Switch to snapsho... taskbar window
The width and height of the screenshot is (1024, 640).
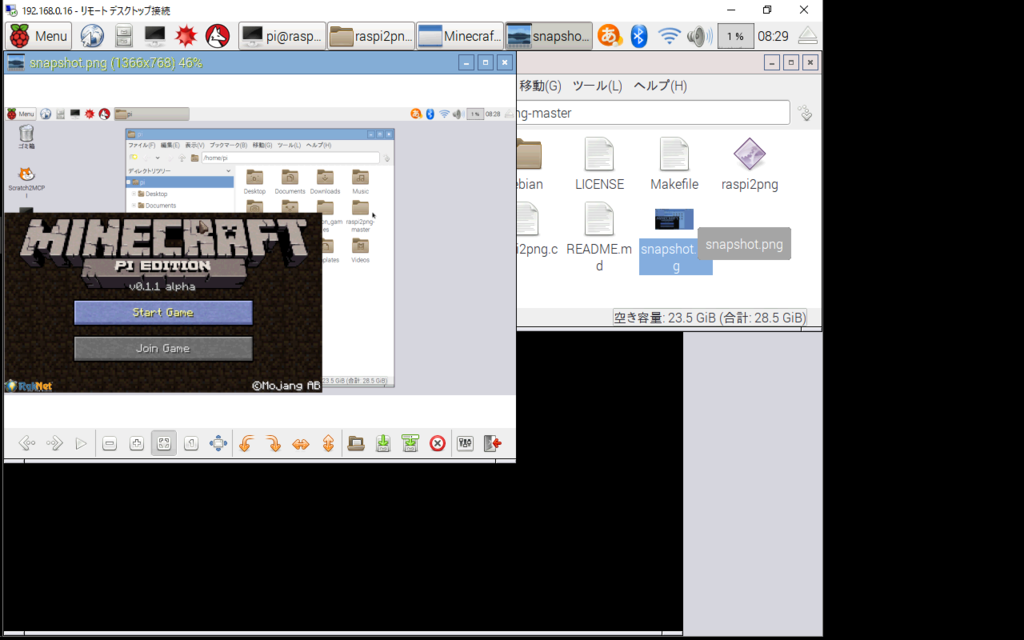click(x=549, y=36)
